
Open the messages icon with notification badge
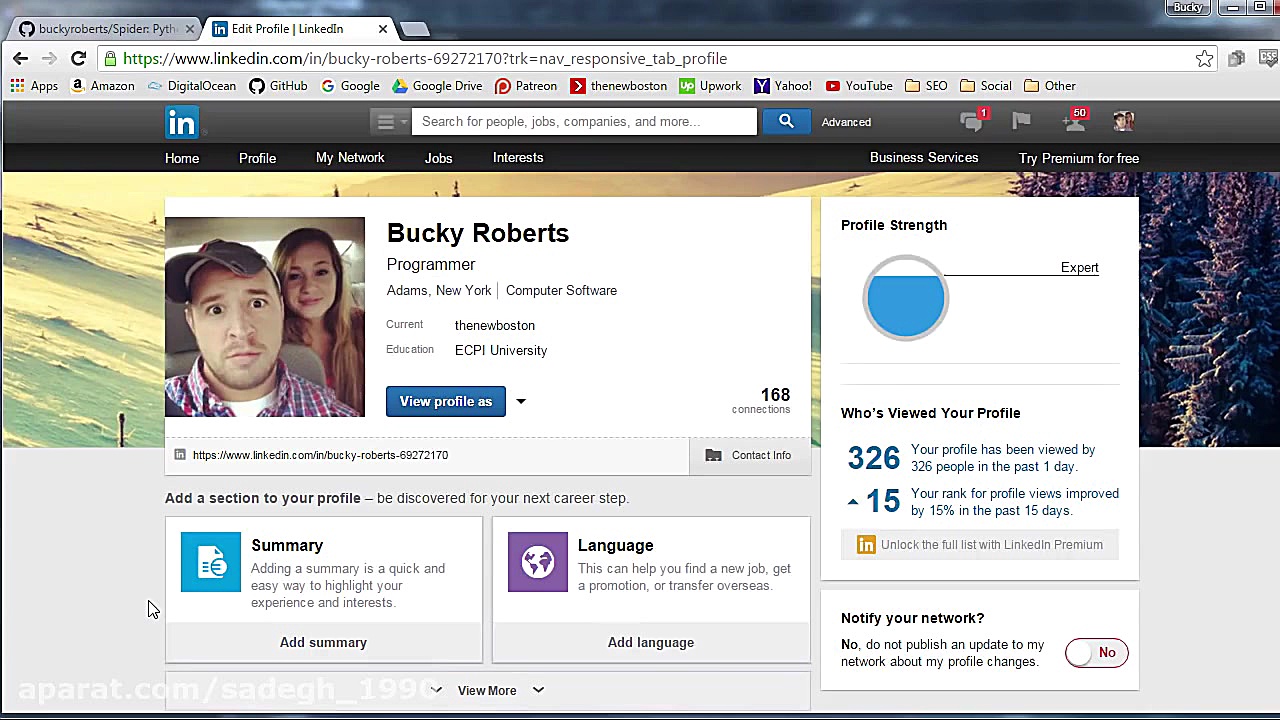pos(973,121)
